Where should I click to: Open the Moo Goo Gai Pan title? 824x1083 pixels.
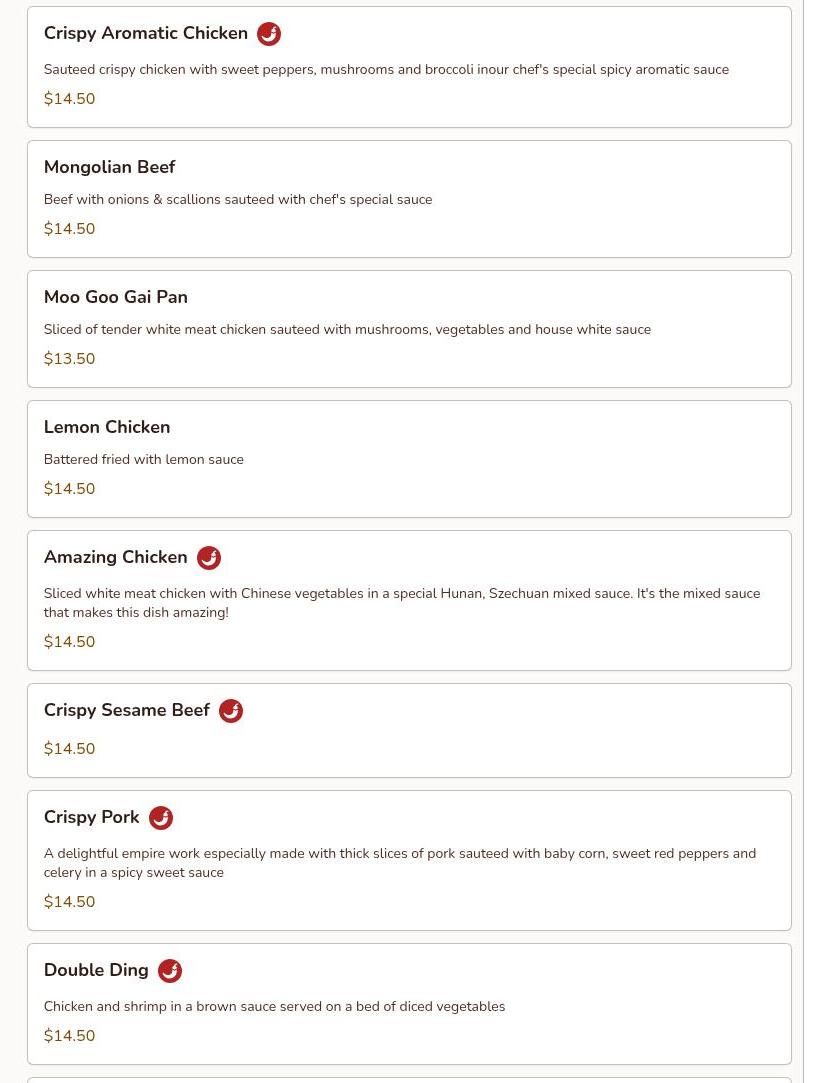(115, 297)
